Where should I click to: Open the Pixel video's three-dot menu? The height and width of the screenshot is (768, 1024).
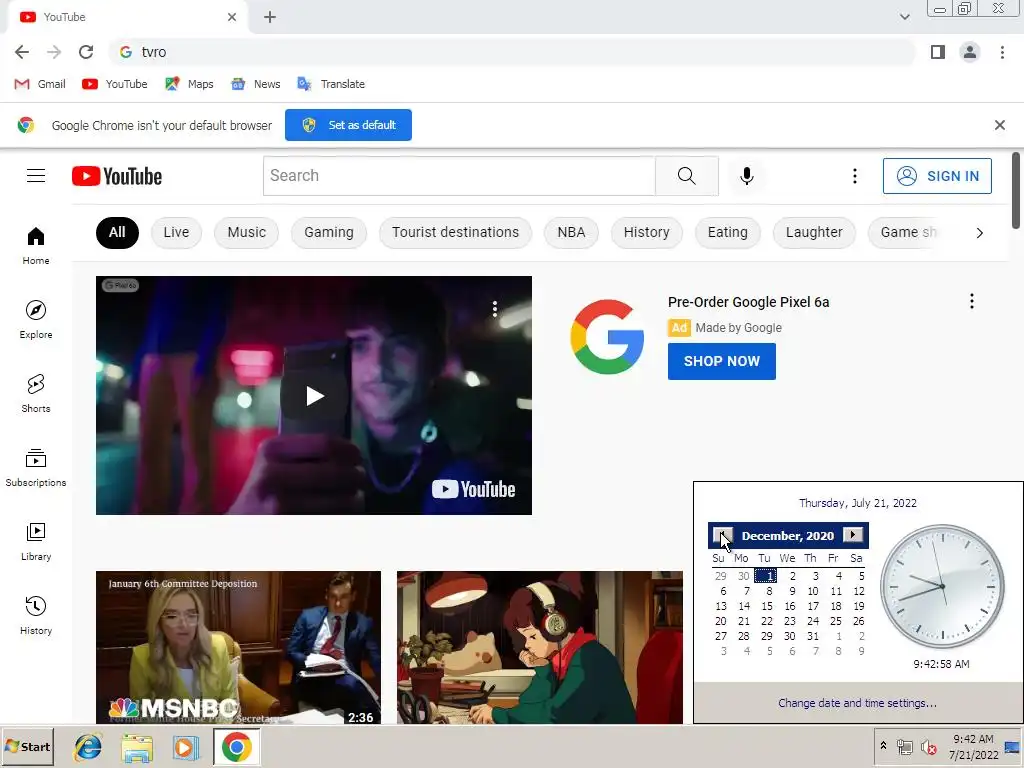click(495, 308)
